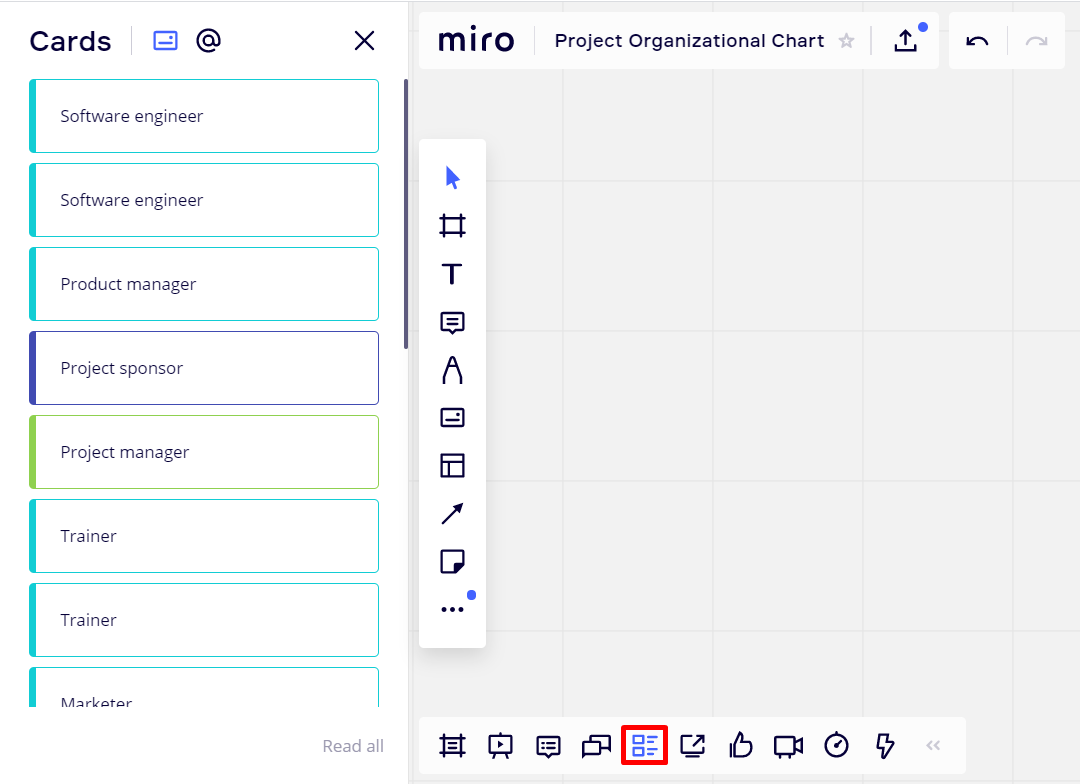Open the voting thumbs-up tool
Screen dimensions: 1080x784
click(x=740, y=745)
